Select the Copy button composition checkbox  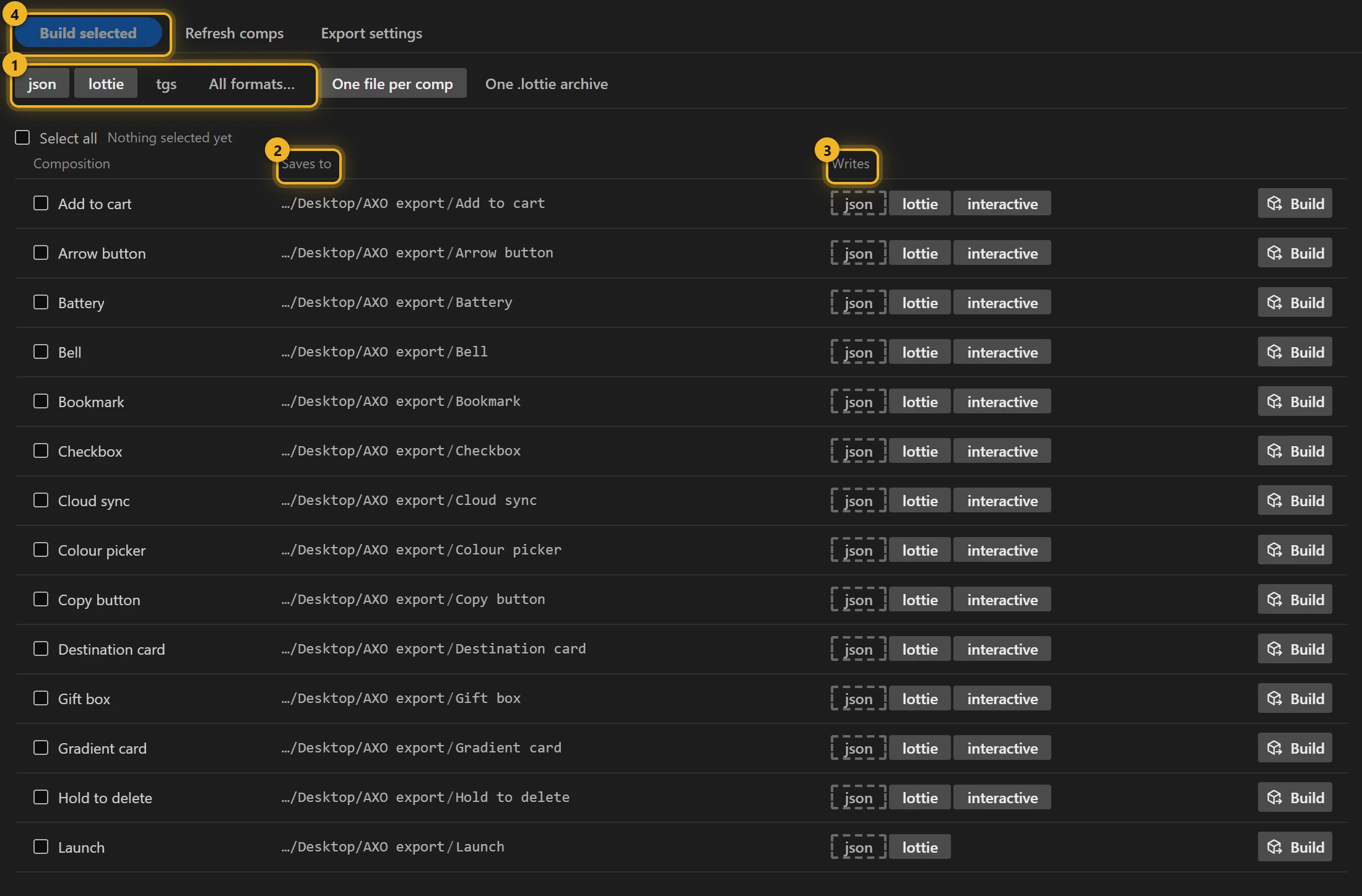tap(41, 599)
